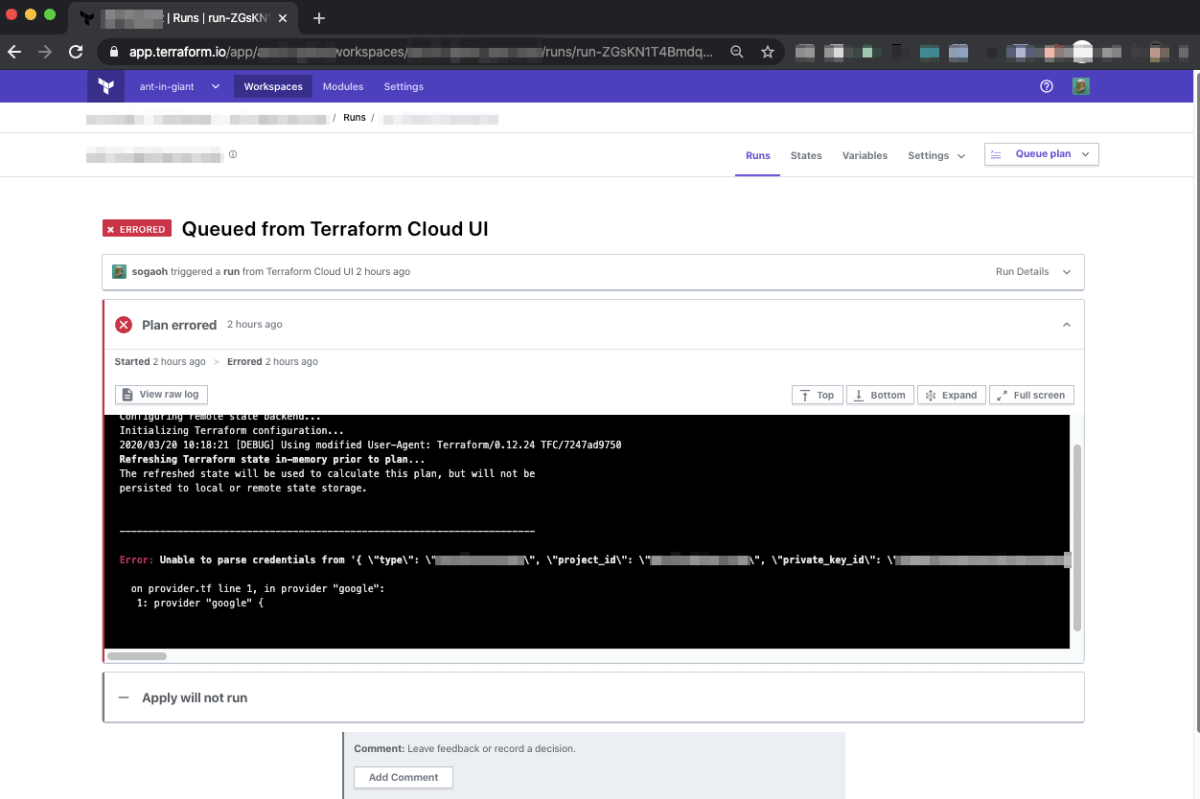Click the 'Started 2 hours ago' text
Image resolution: width=1200 pixels, height=799 pixels.
[160, 362]
